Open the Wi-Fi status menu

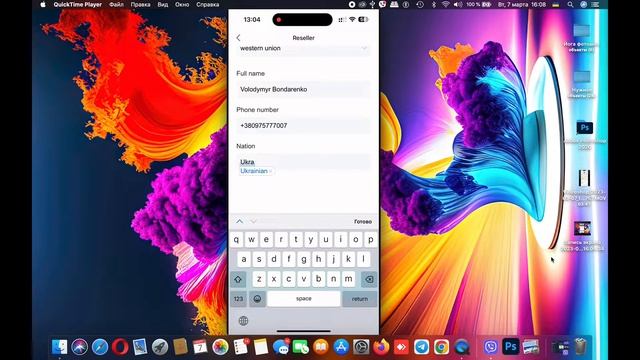click(x=446, y=4)
